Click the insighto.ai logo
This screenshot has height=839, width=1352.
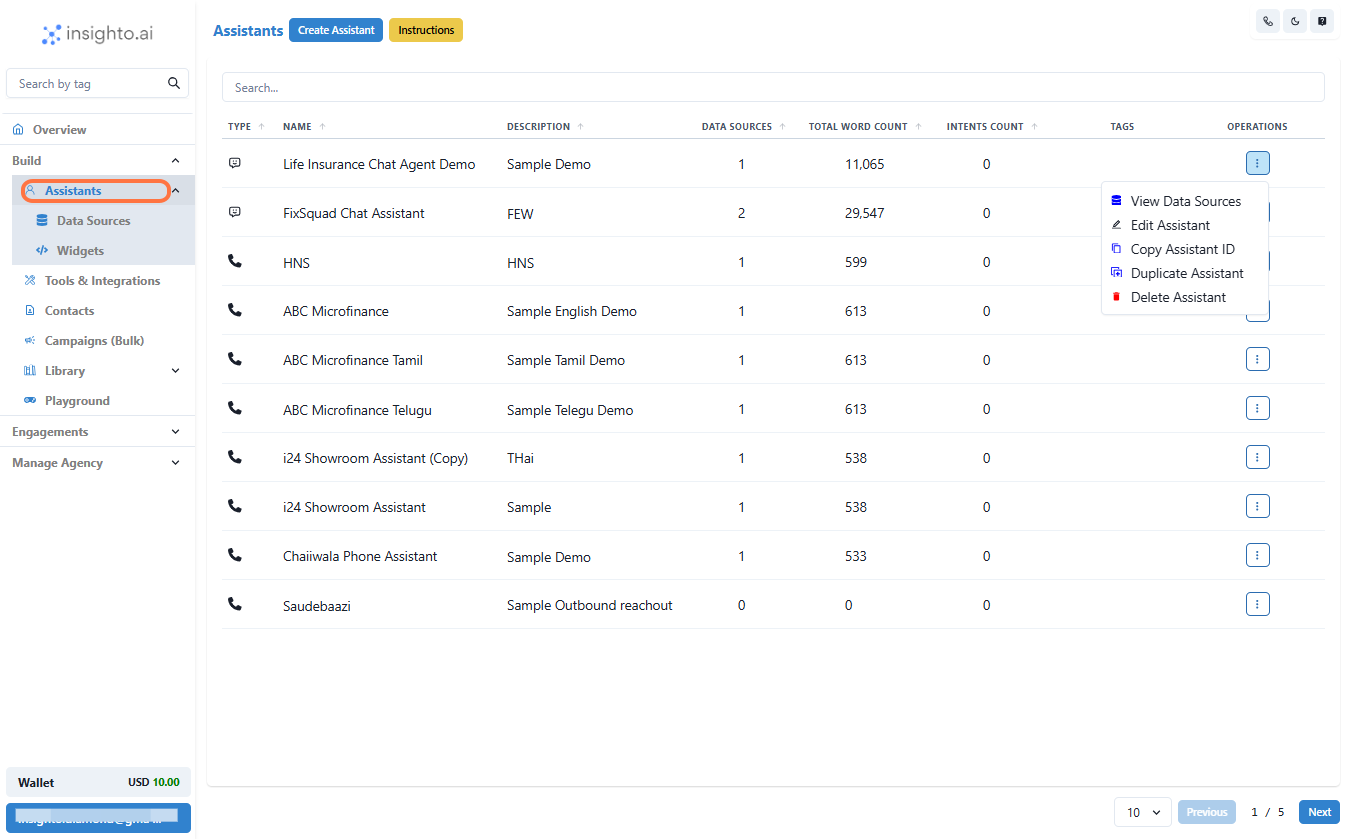point(97,35)
